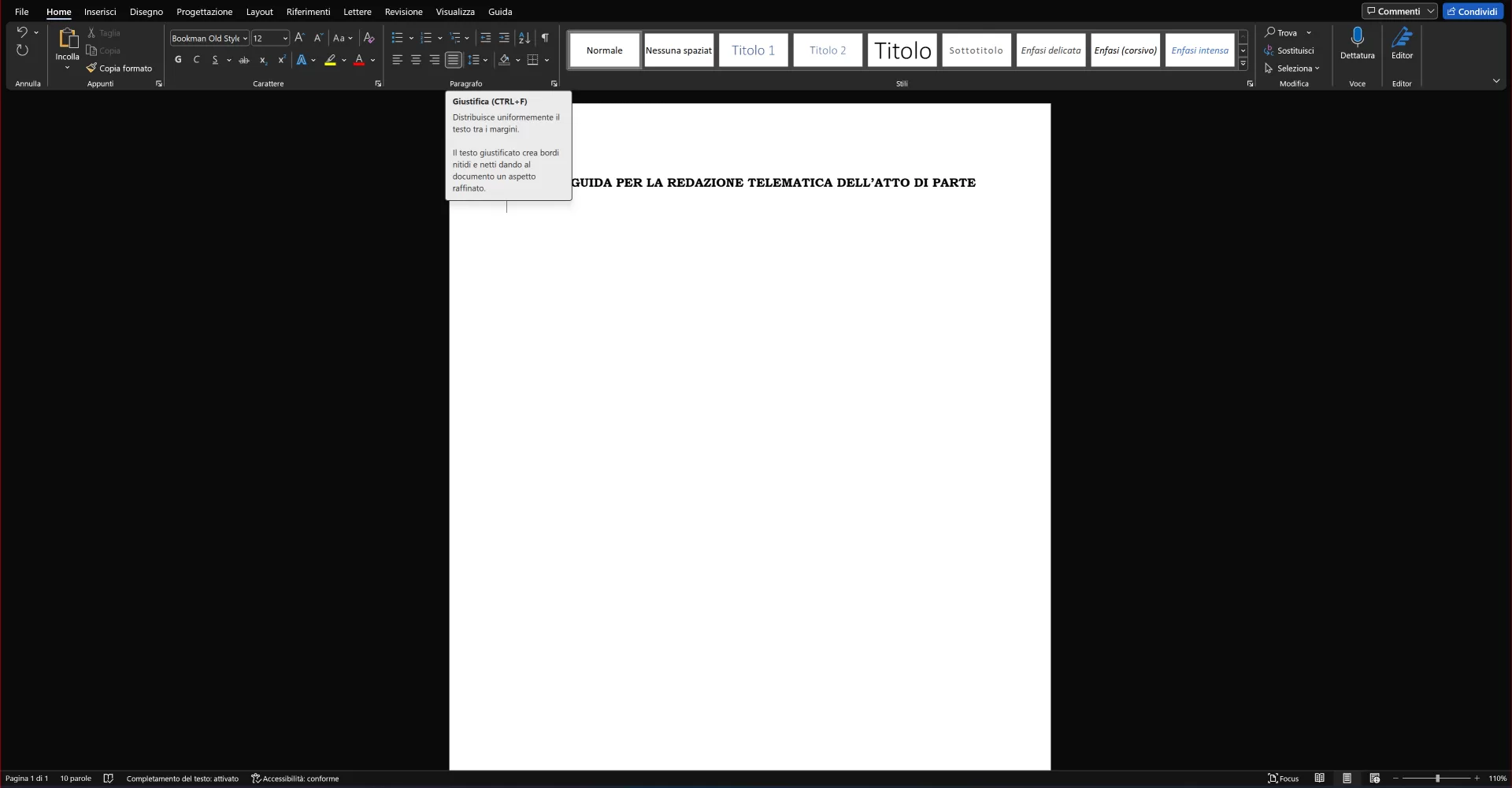The width and height of the screenshot is (1512, 788).
Task: Switch to Web Layout view icon
Action: (1375, 779)
